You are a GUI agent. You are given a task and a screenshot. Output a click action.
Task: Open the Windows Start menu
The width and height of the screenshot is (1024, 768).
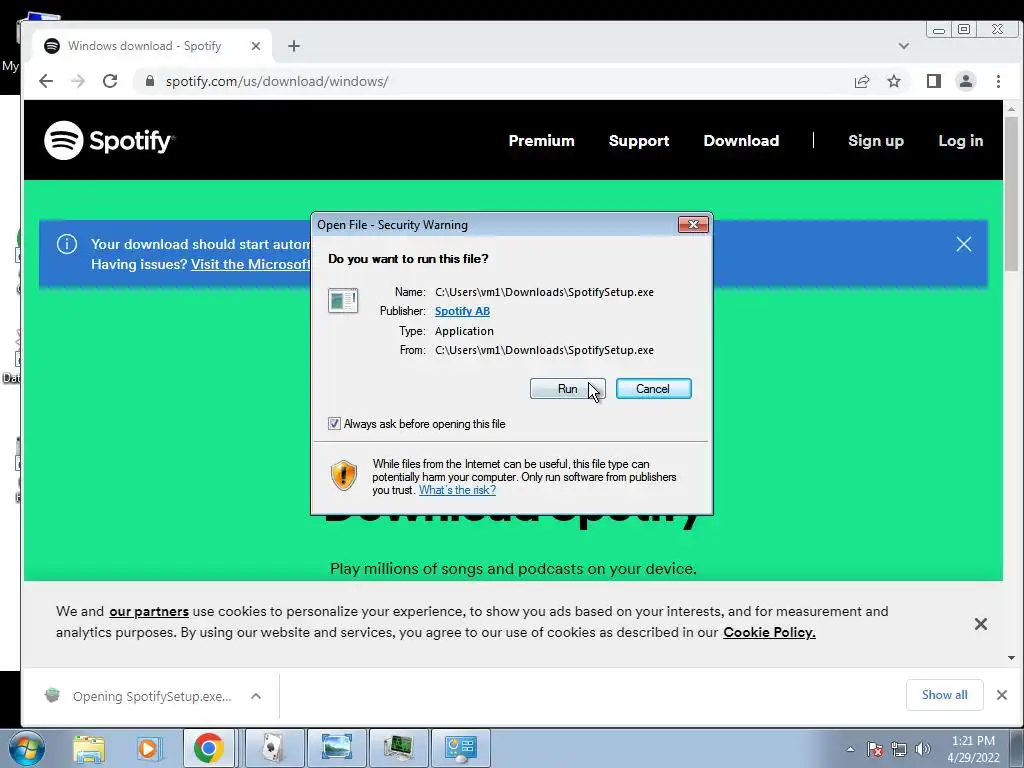pyautogui.click(x=26, y=748)
